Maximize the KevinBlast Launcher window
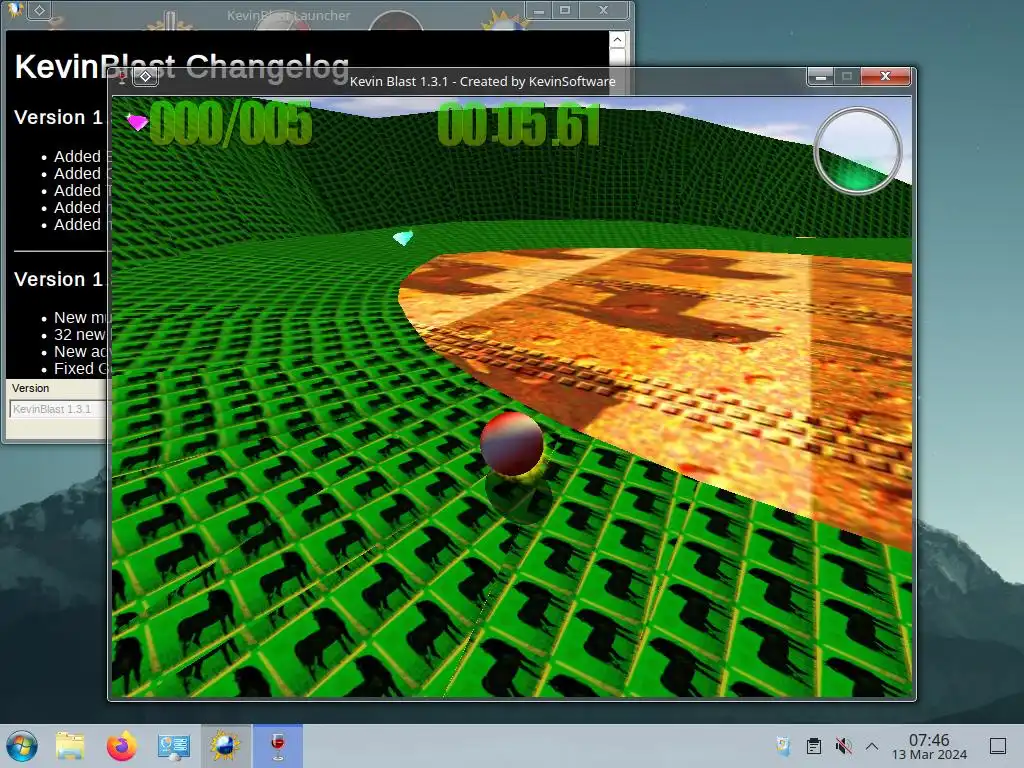 565,10
